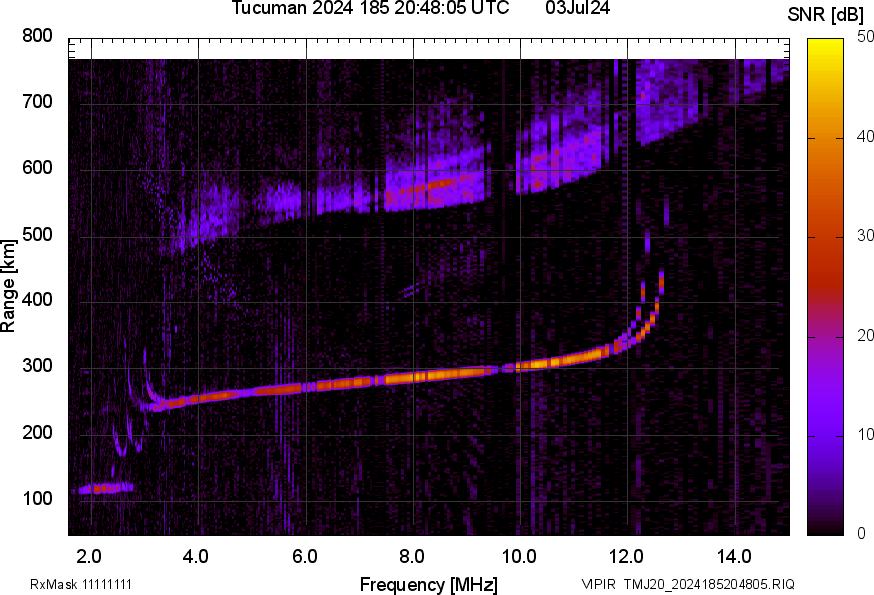Screen dimensions: 874x595
Task: Click the SNR colorbar gradient strip
Action: click(826, 287)
